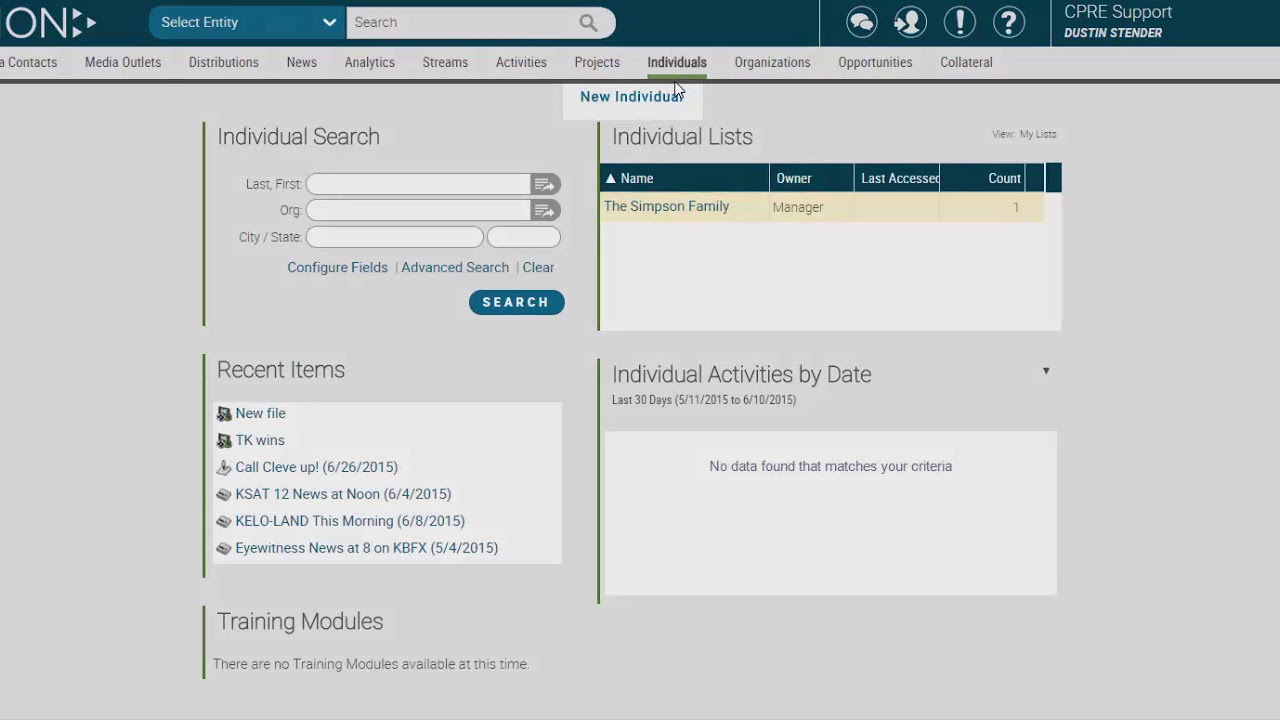Open Eyewitness News at 8 on KBFX
Viewport: 1280px width, 720px height.
tap(366, 548)
